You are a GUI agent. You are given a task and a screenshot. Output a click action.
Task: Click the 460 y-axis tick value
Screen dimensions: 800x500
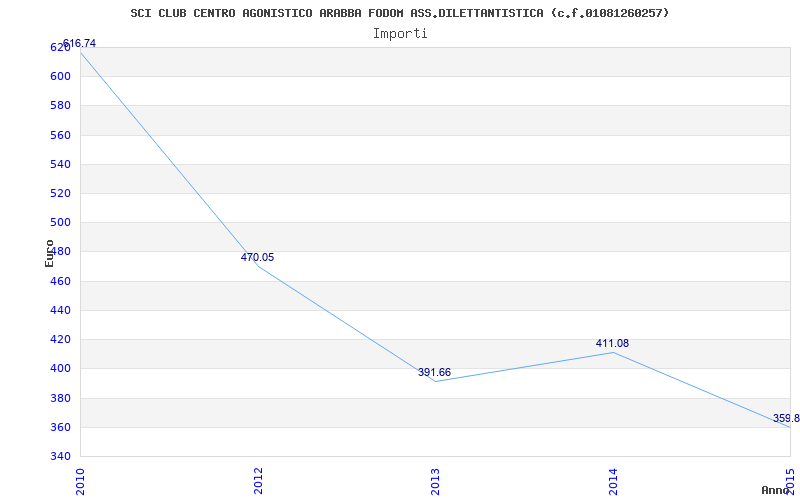(60, 281)
